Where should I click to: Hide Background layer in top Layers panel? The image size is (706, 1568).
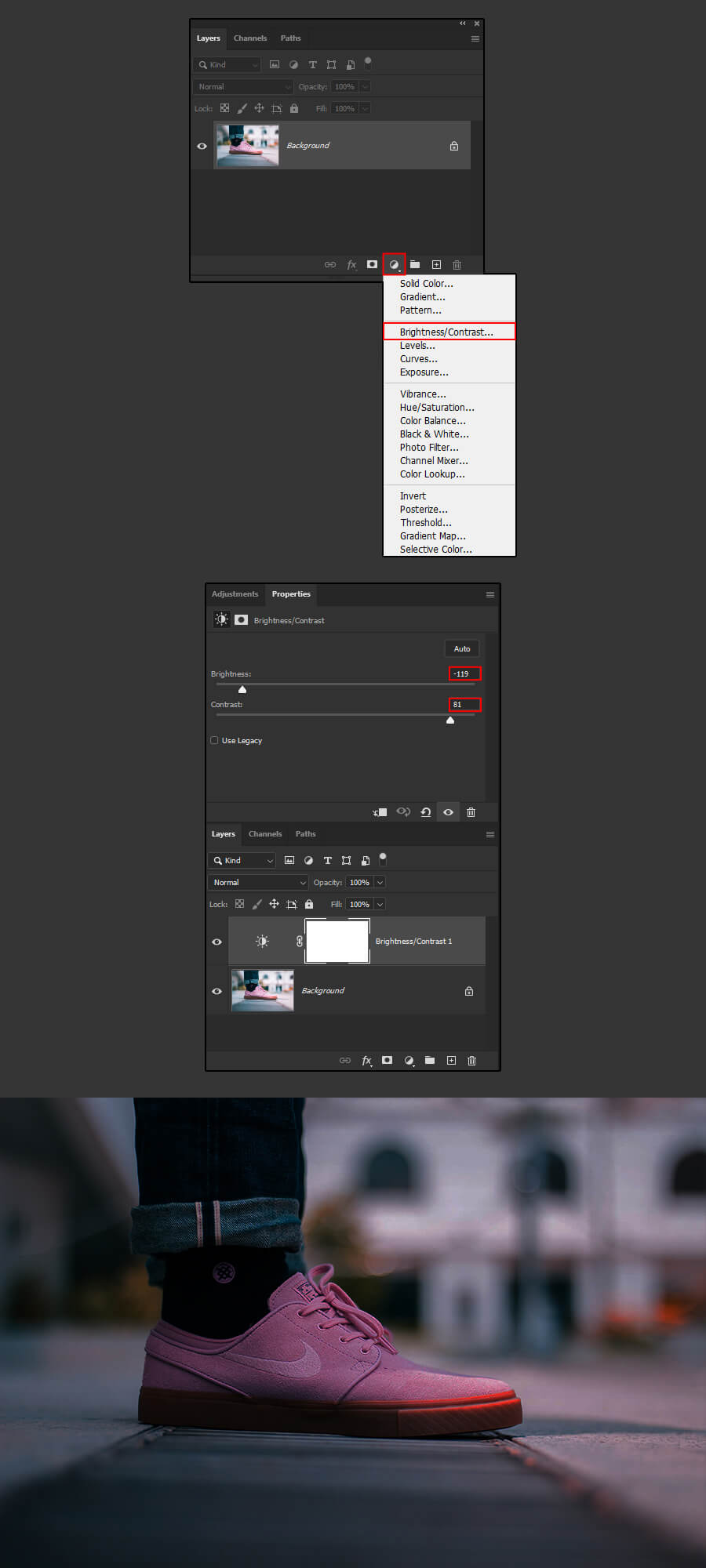[202, 146]
